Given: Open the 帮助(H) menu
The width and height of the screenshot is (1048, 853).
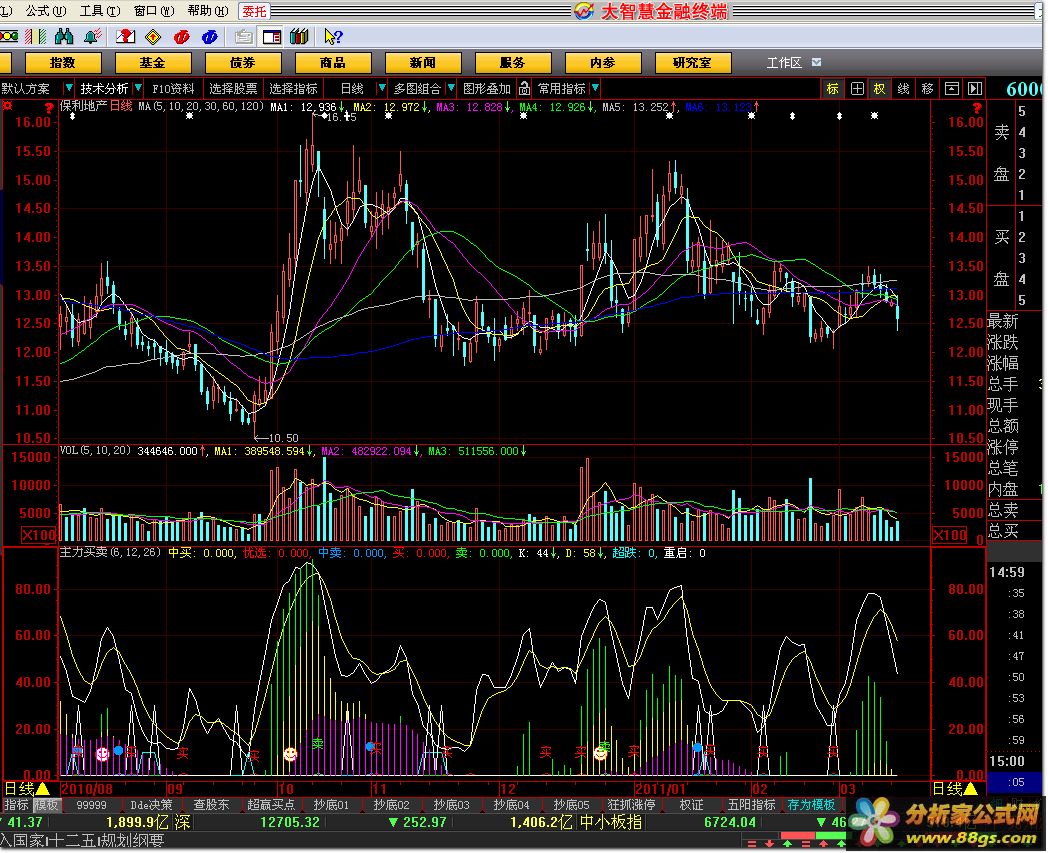Looking at the screenshot, I should (x=208, y=11).
